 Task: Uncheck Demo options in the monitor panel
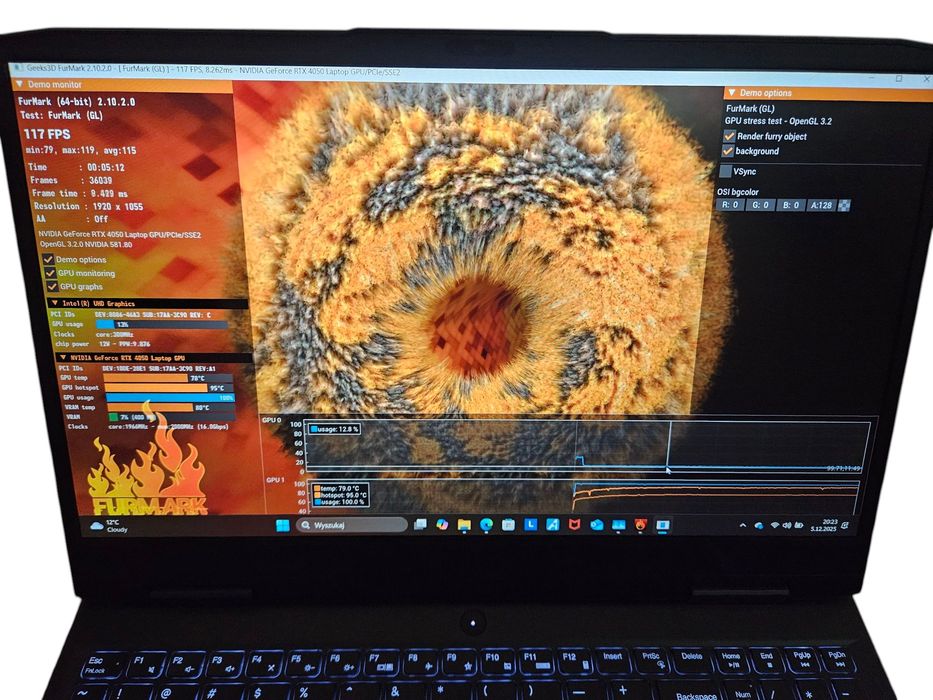[48, 260]
